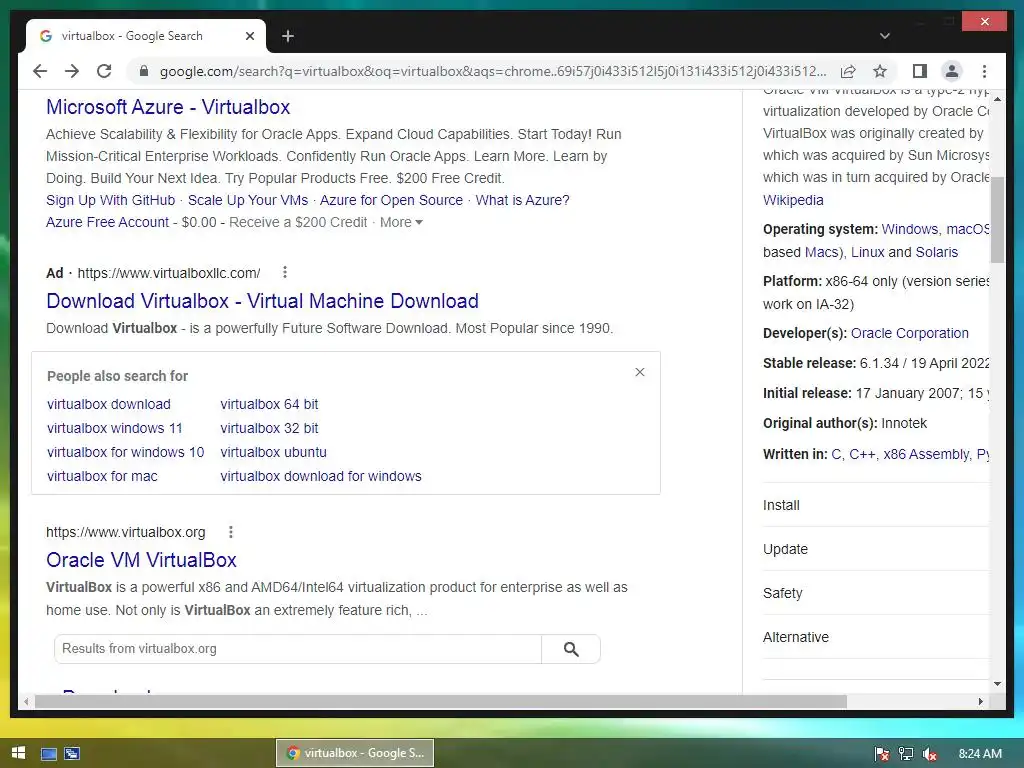Open the Oracle Corporation developer link
The width and height of the screenshot is (1024, 768).
click(910, 333)
